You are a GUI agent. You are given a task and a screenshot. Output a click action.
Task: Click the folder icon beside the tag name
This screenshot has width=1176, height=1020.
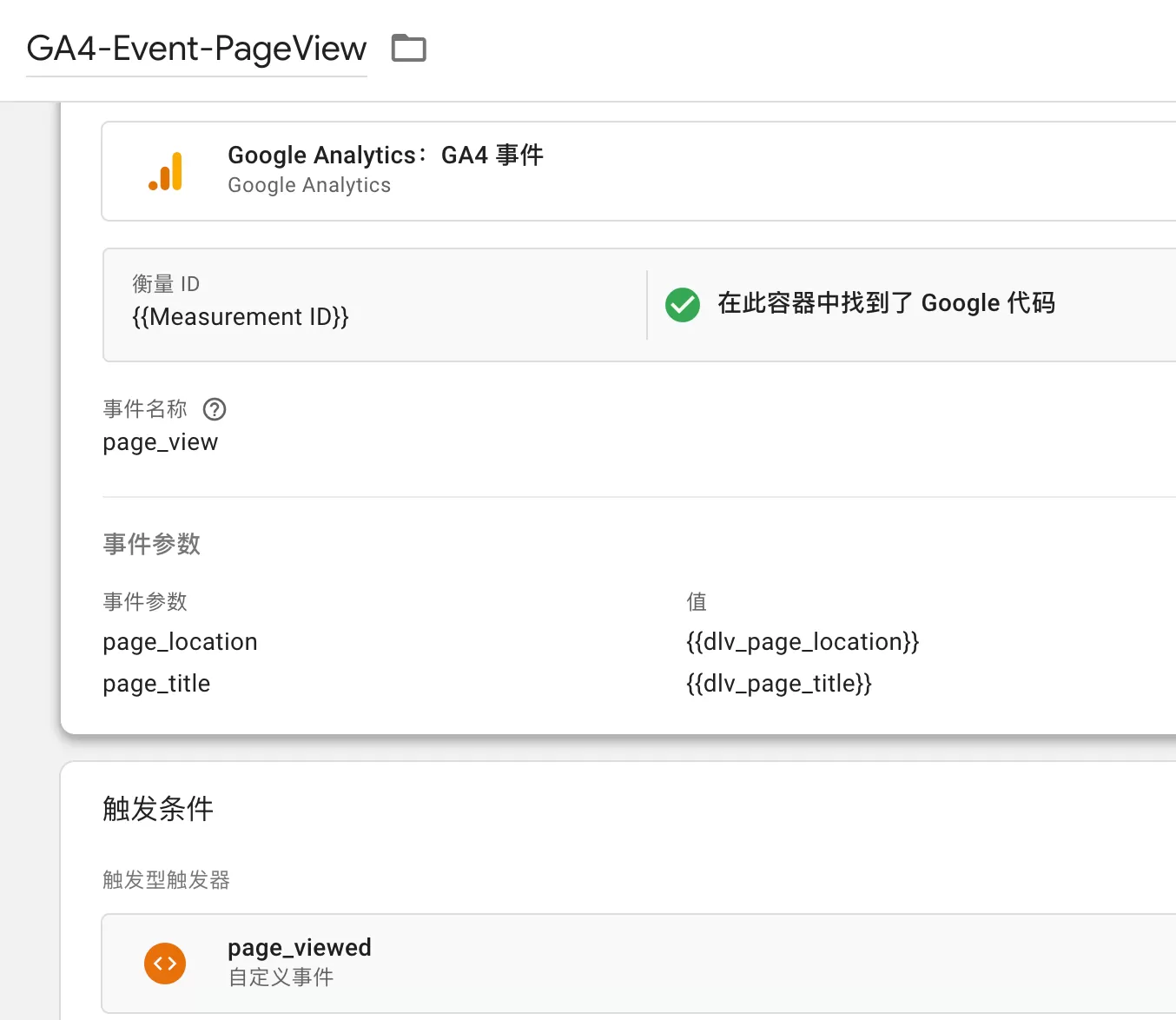point(408,48)
